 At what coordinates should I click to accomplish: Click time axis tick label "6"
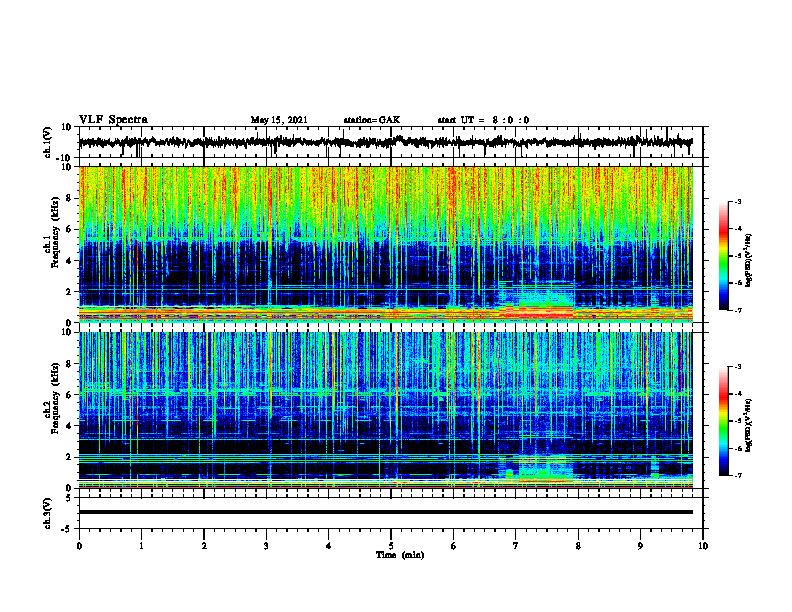click(x=454, y=546)
